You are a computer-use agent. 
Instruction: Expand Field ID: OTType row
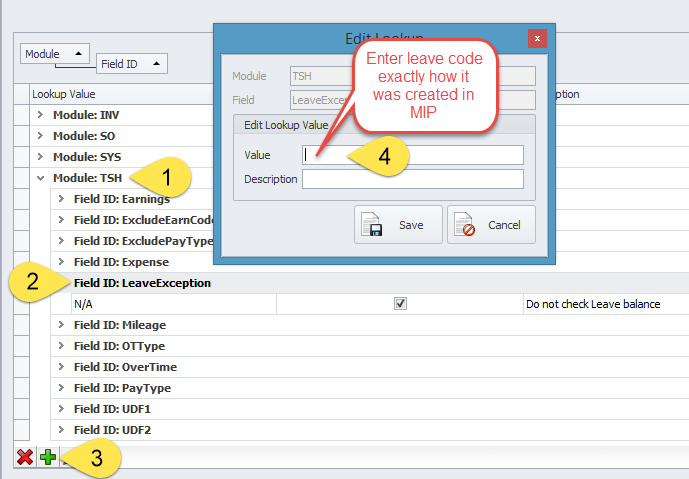click(62, 346)
